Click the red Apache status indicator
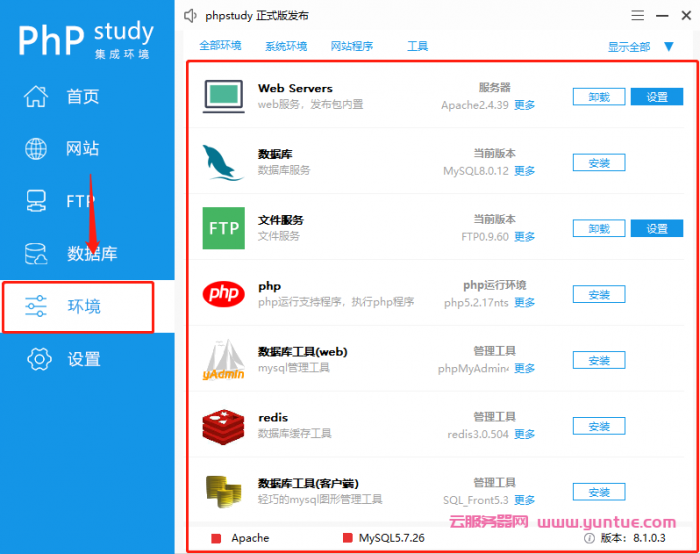 coord(216,538)
